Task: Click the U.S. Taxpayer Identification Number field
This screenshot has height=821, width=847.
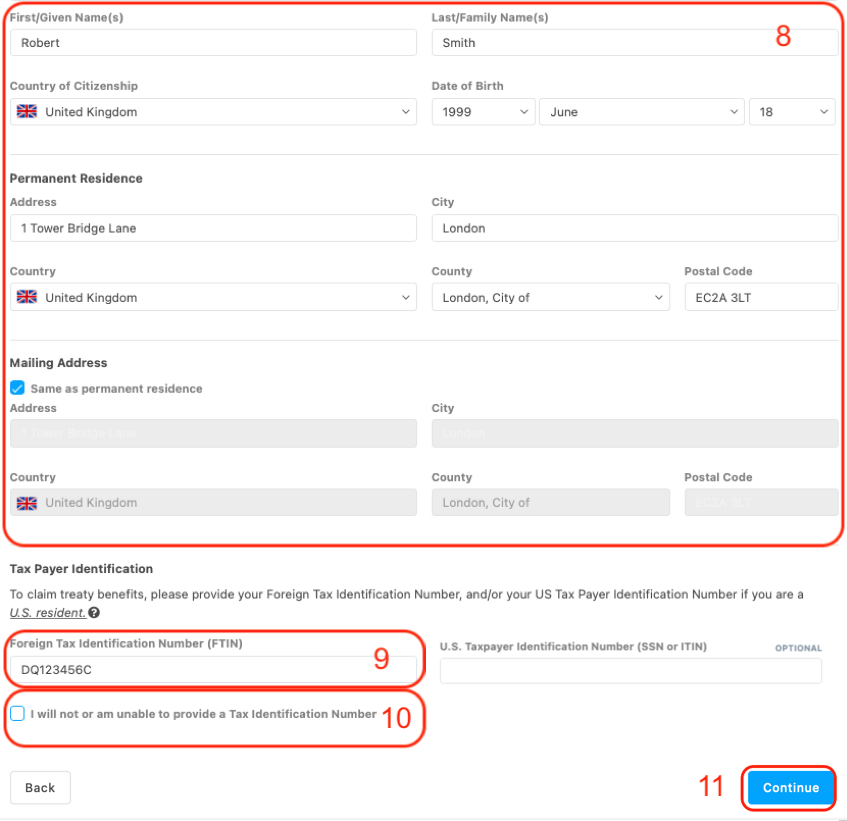Action: tap(630, 671)
